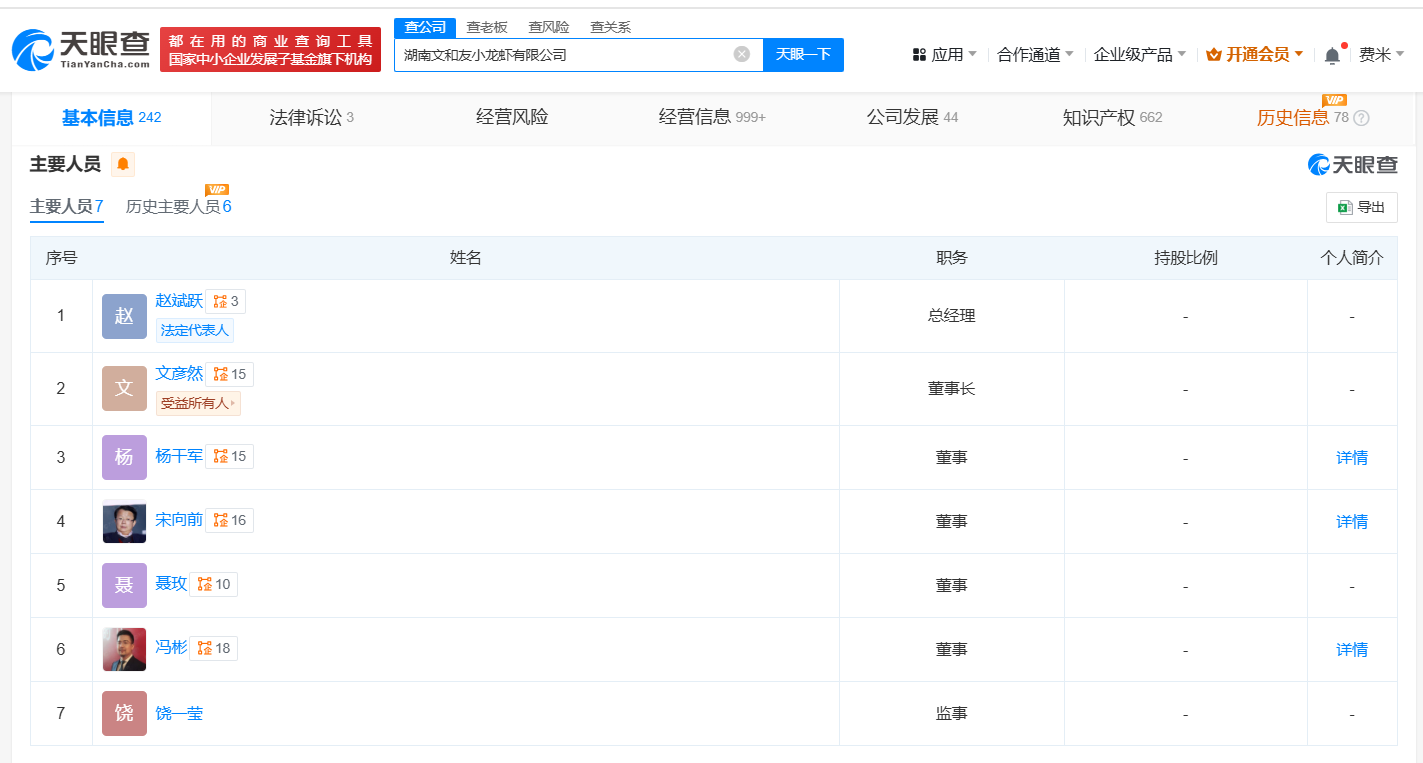The width and height of the screenshot is (1423, 763).
Task: Click the 总经理 position cell
Action: [x=951, y=316]
